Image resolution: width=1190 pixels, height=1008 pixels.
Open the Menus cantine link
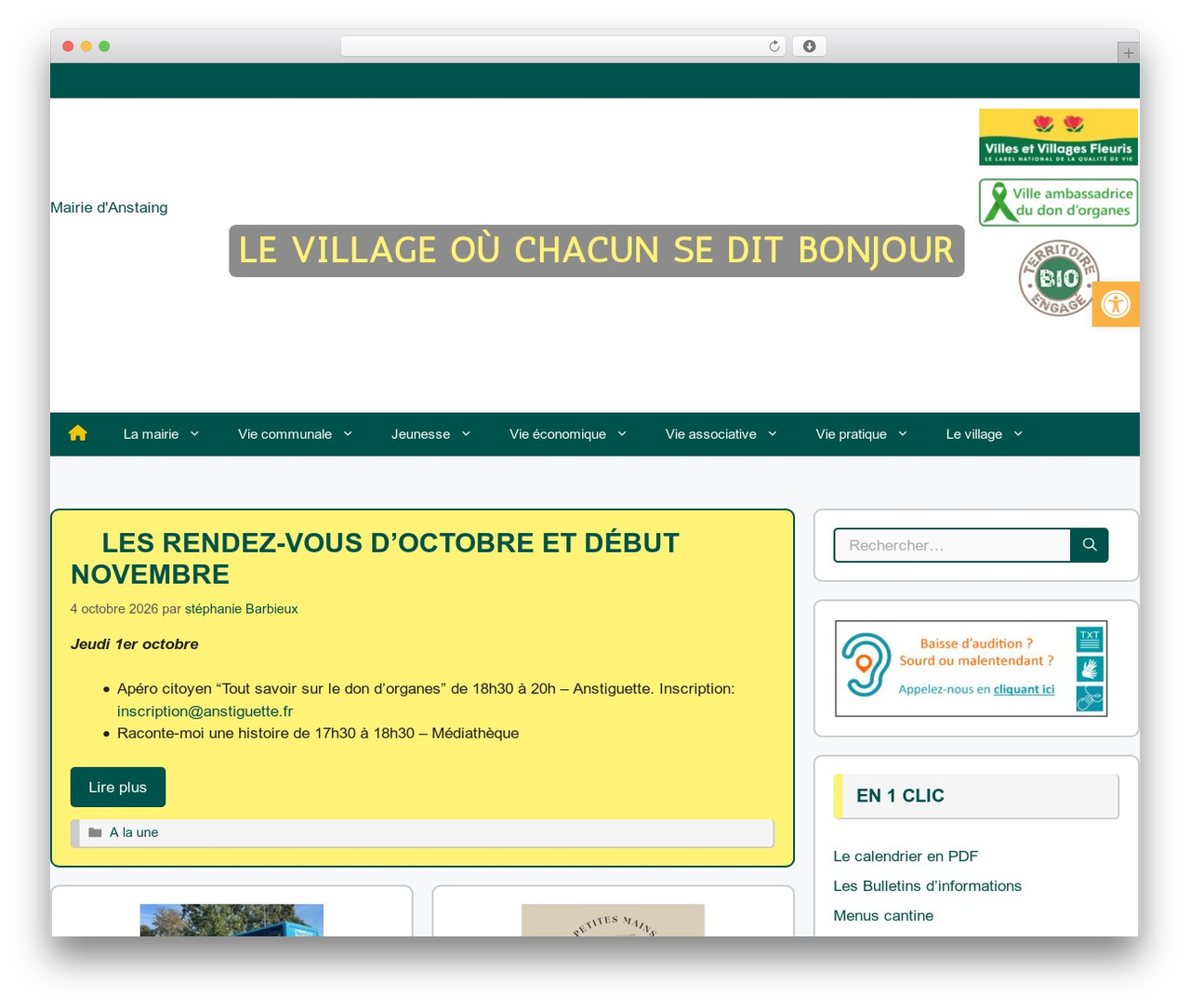click(883, 916)
